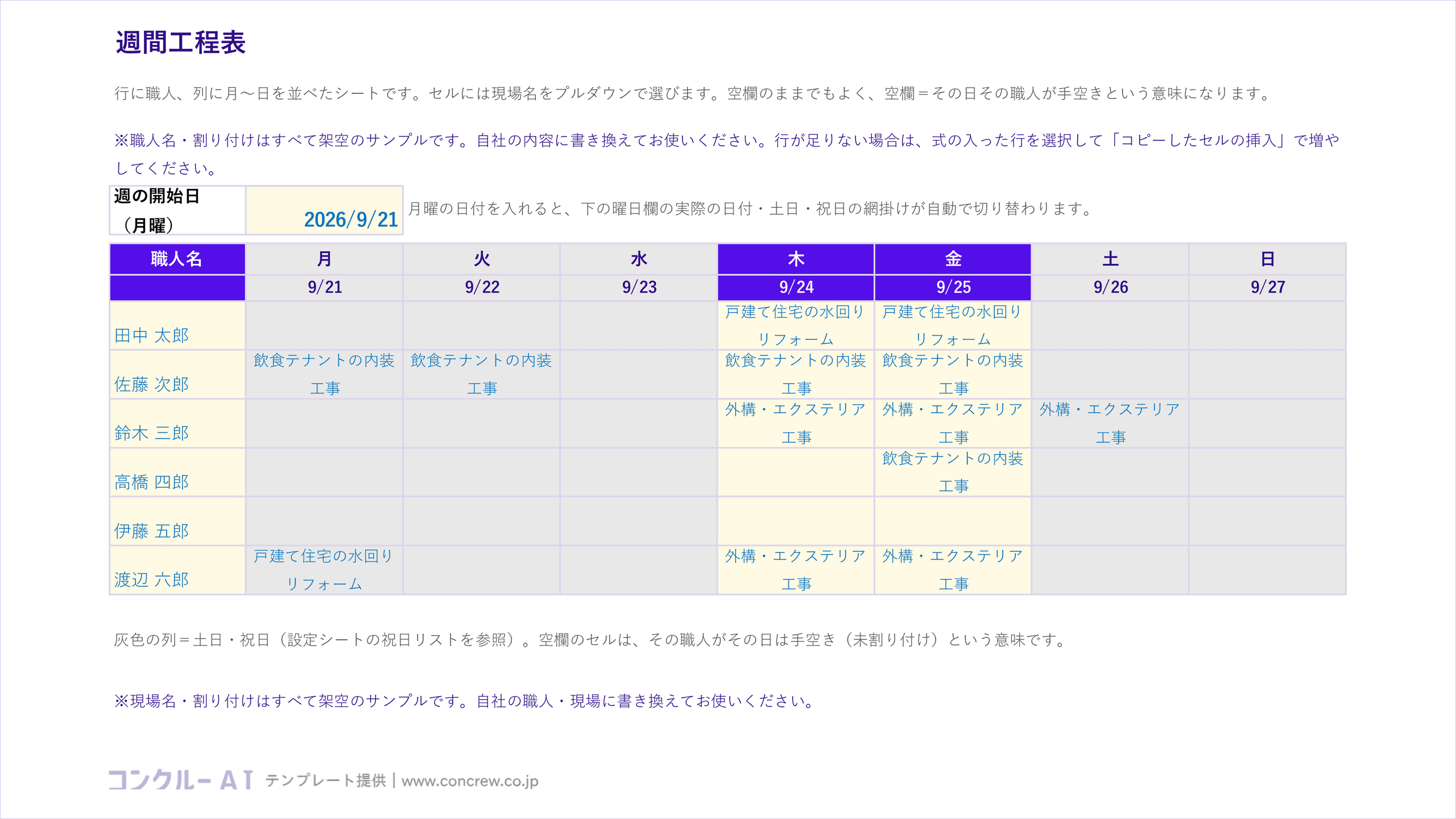Select the 月 weekday header
This screenshot has width=1456, height=819.
point(324,259)
